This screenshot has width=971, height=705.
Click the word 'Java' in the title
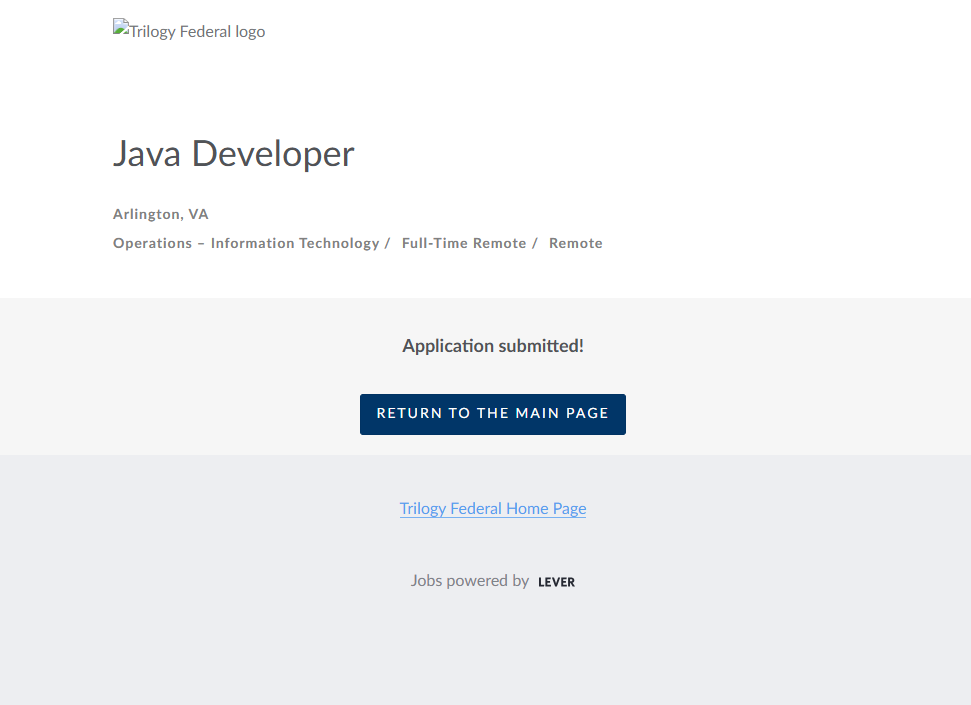(x=147, y=154)
